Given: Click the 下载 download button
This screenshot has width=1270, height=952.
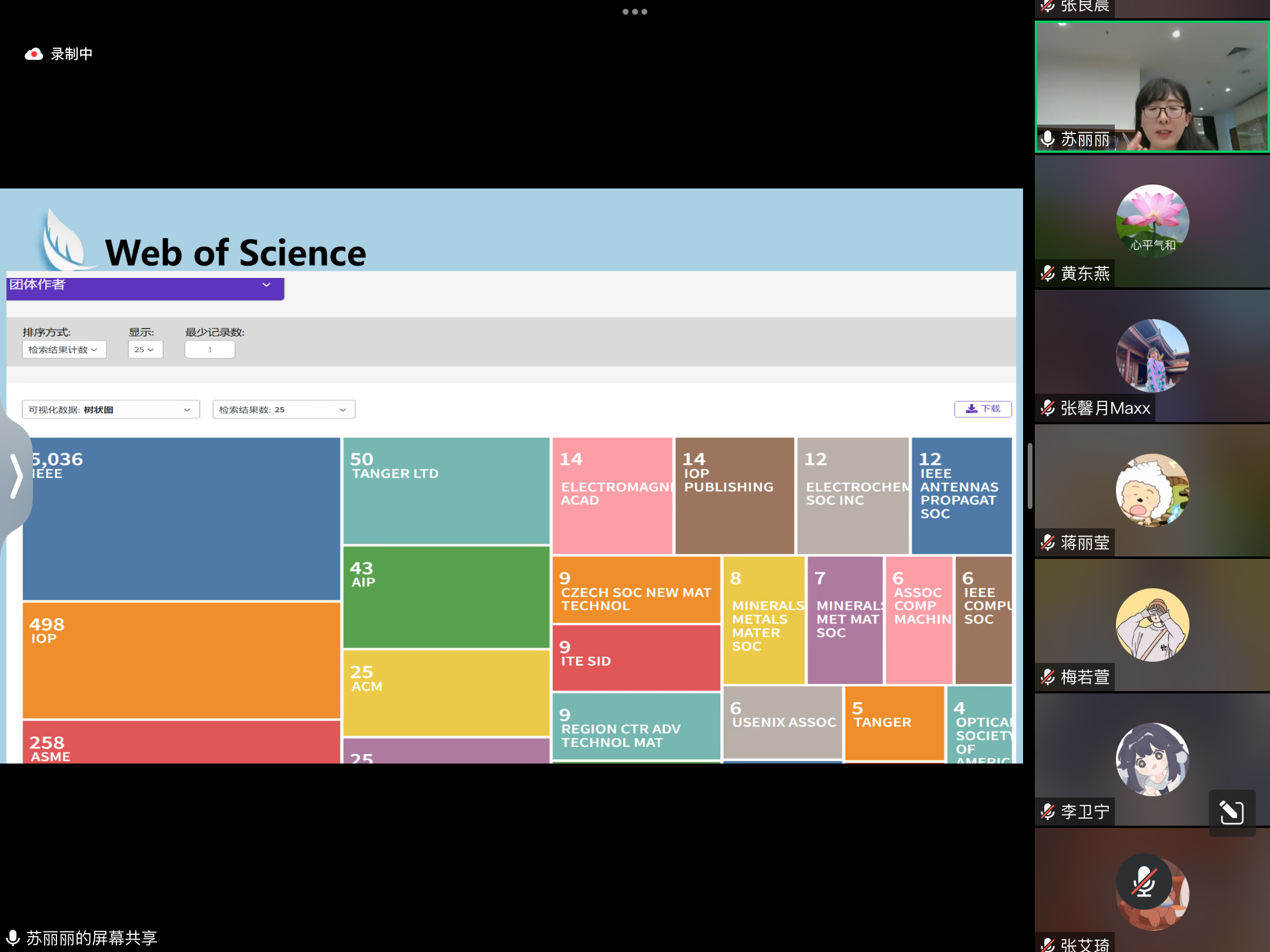Looking at the screenshot, I should pyautogui.click(x=982, y=409).
